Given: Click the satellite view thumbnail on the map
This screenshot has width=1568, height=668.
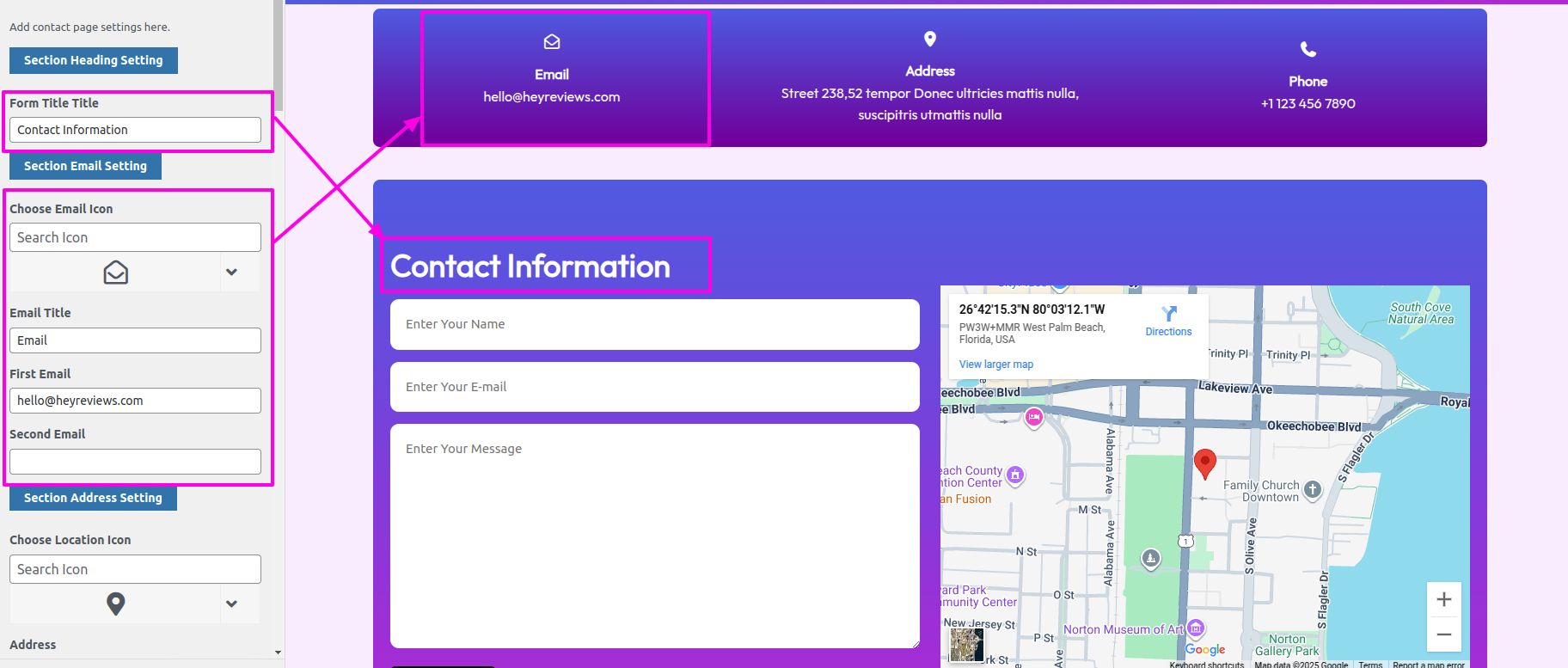Looking at the screenshot, I should [x=966, y=645].
